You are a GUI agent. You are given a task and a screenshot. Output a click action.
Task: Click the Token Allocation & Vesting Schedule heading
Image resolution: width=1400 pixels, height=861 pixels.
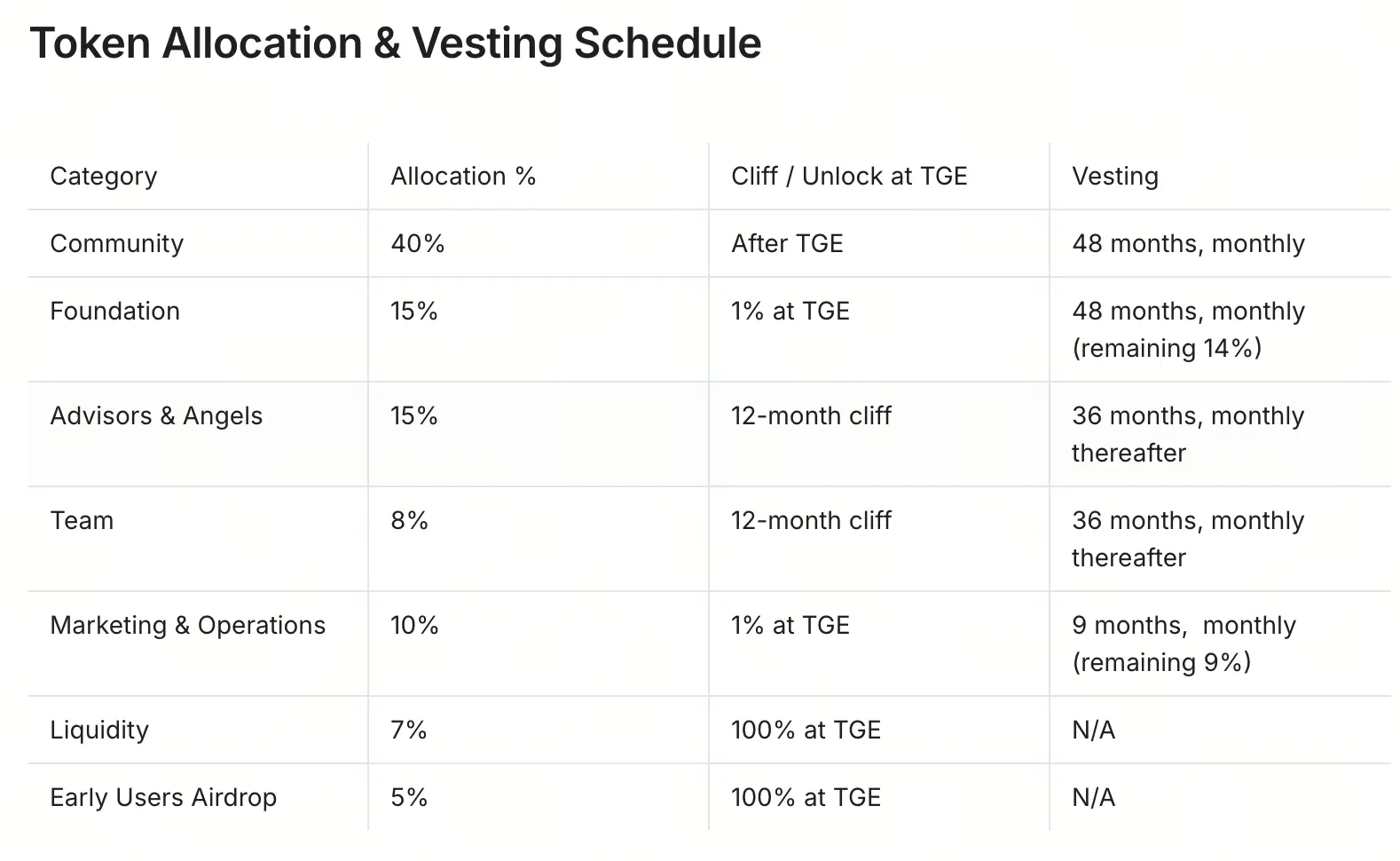click(396, 43)
